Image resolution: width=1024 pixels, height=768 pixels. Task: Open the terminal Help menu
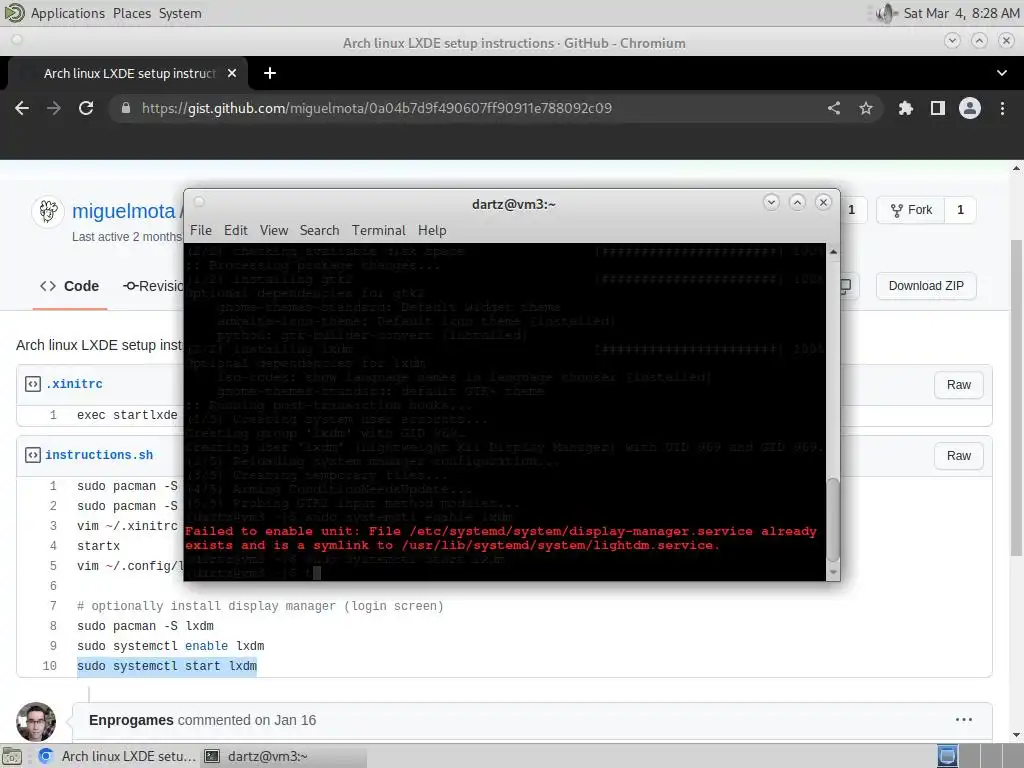click(432, 231)
